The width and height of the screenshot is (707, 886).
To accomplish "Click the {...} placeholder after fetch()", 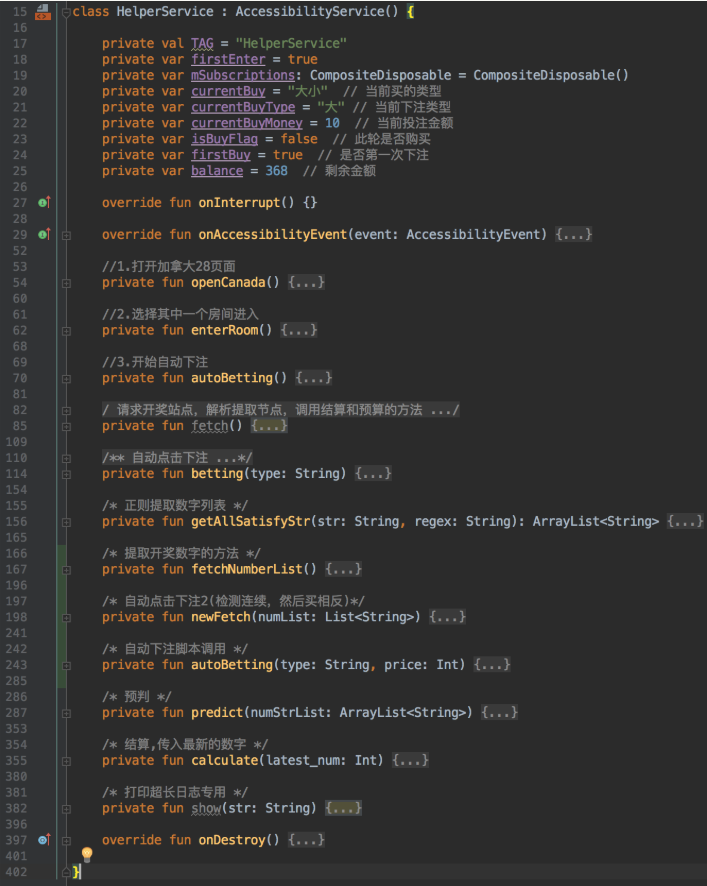I will (x=269, y=426).
